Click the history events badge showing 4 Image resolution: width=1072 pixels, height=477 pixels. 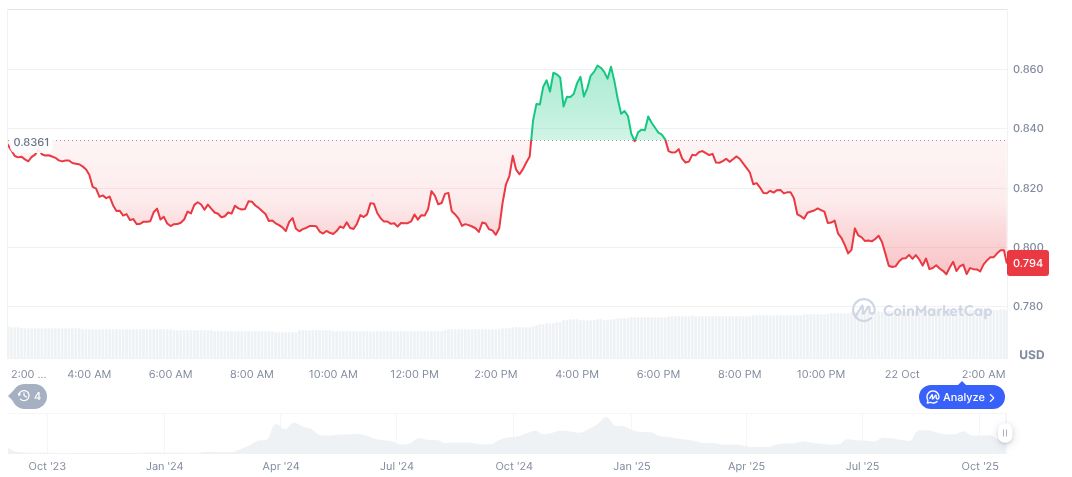[x=29, y=396]
